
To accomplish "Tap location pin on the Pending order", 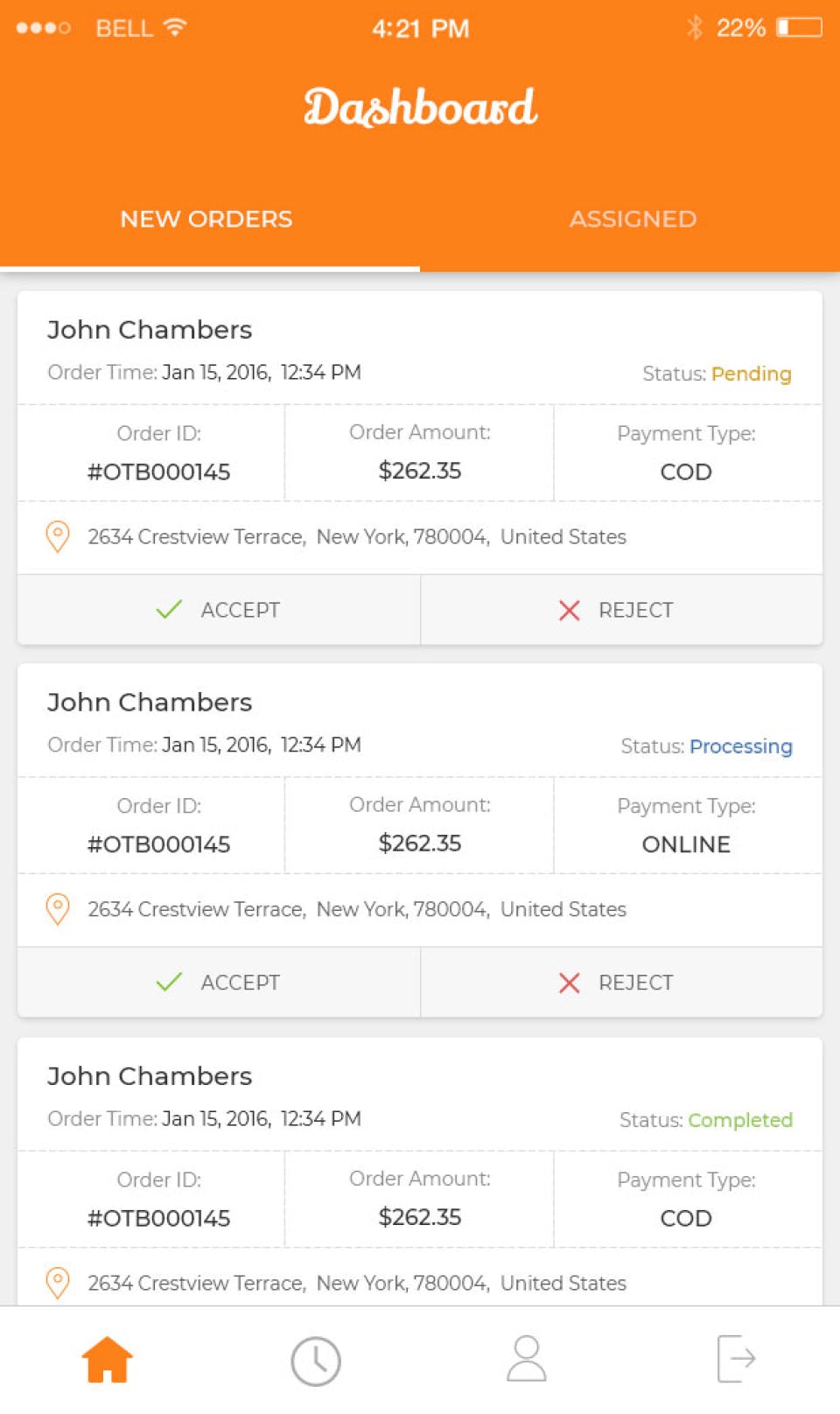I will point(58,536).
